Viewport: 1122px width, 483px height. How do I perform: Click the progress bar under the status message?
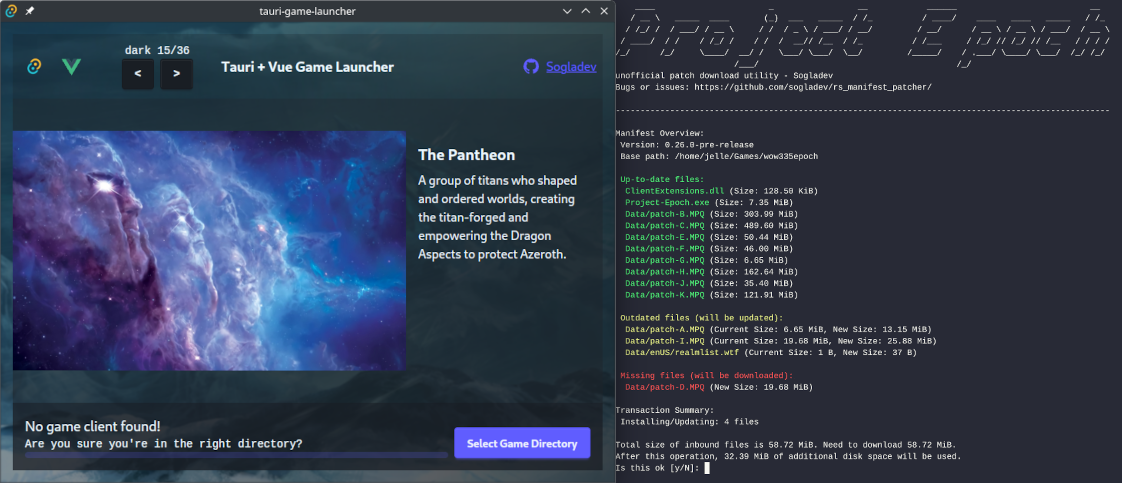pos(236,454)
